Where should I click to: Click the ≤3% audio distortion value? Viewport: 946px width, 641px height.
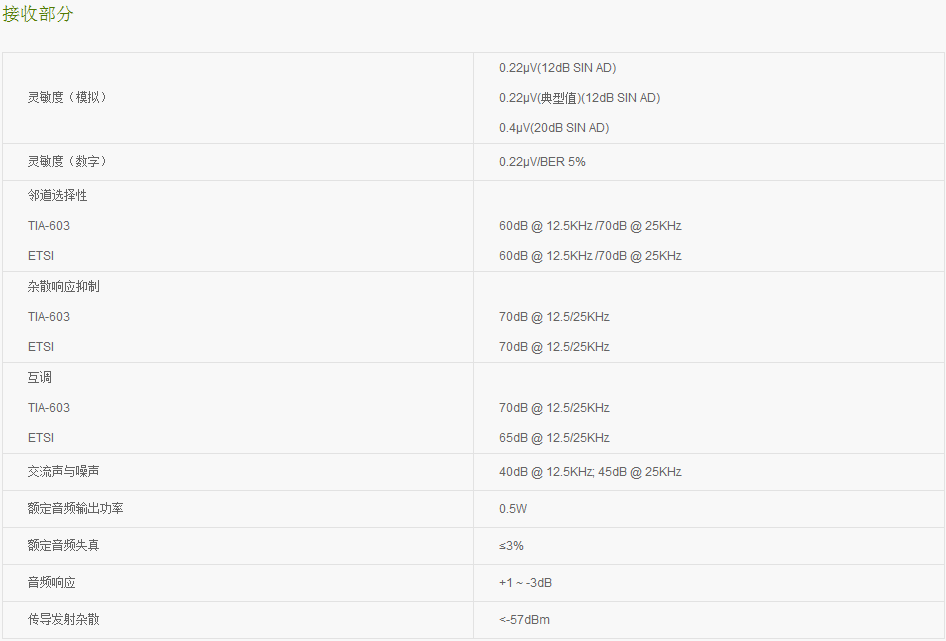[511, 546]
